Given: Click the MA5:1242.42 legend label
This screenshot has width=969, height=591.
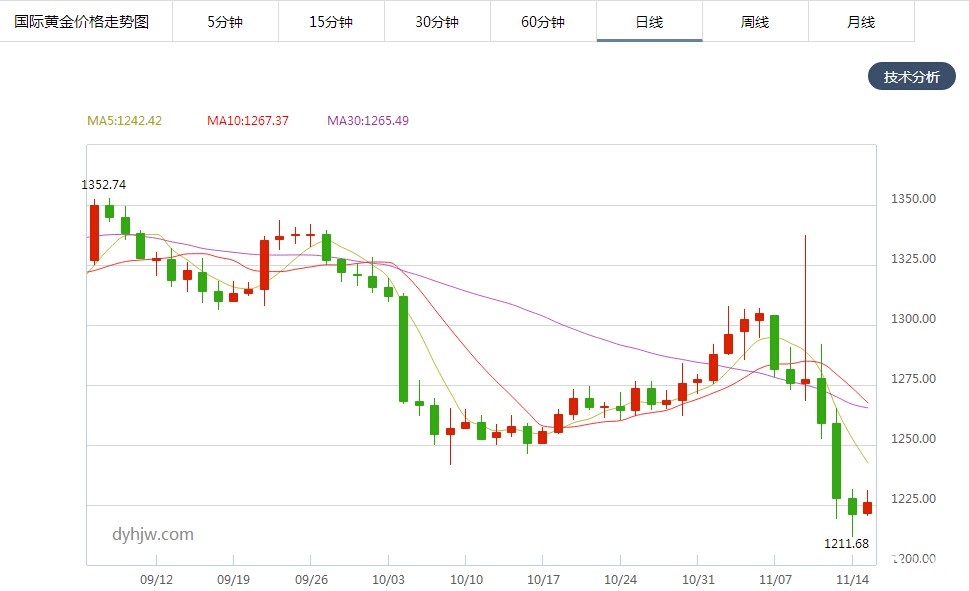Looking at the screenshot, I should [124, 121].
